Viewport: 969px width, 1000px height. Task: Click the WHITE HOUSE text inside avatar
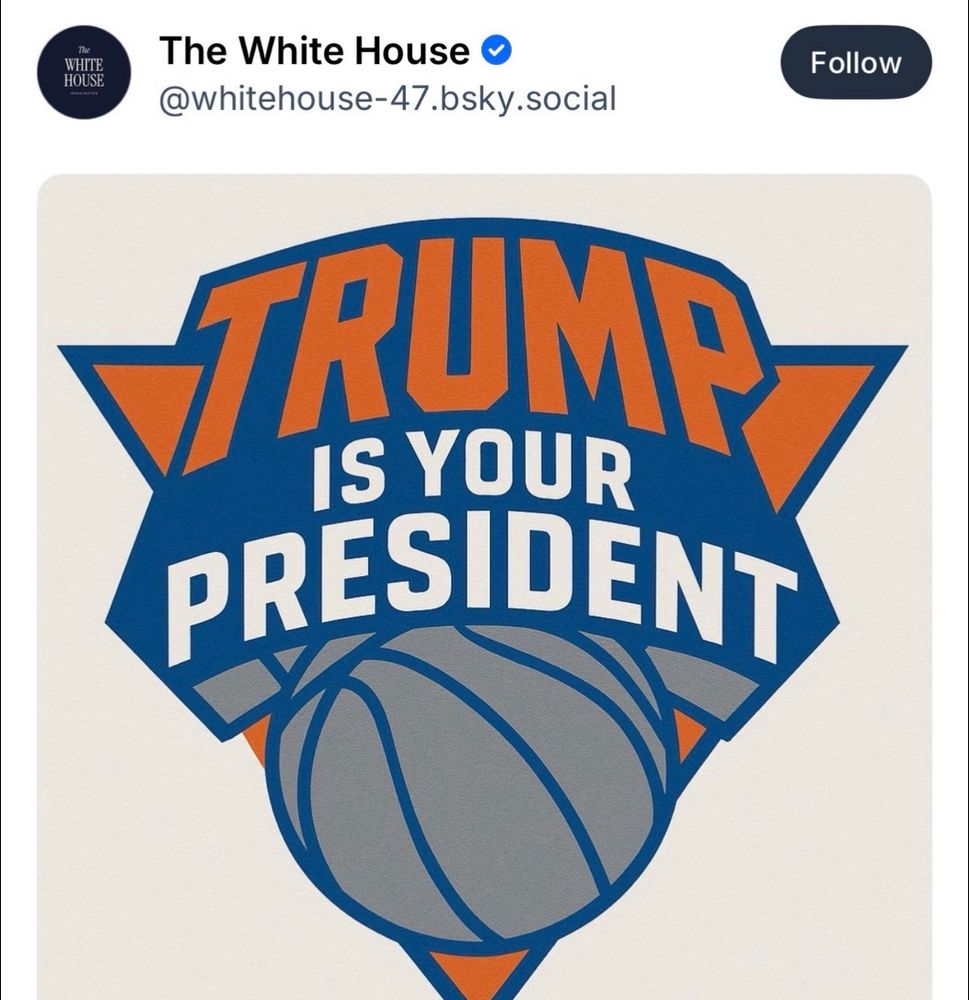pyautogui.click(x=84, y=73)
